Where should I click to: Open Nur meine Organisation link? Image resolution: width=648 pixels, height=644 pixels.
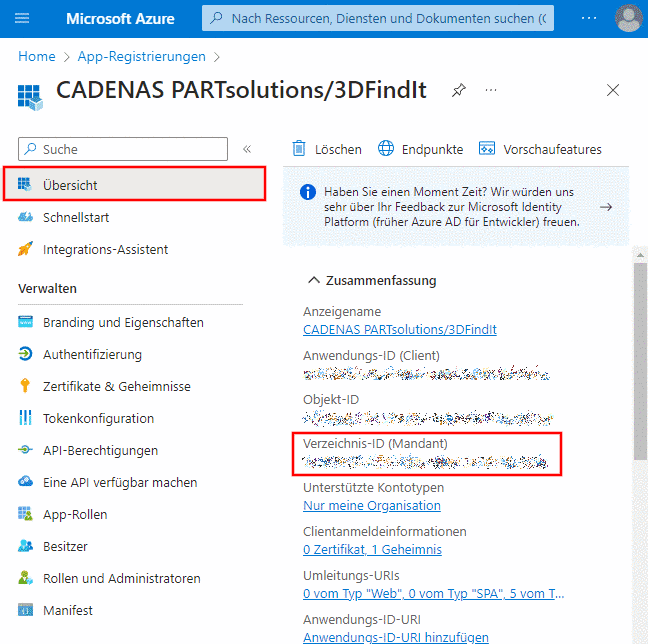pyautogui.click(x=372, y=506)
